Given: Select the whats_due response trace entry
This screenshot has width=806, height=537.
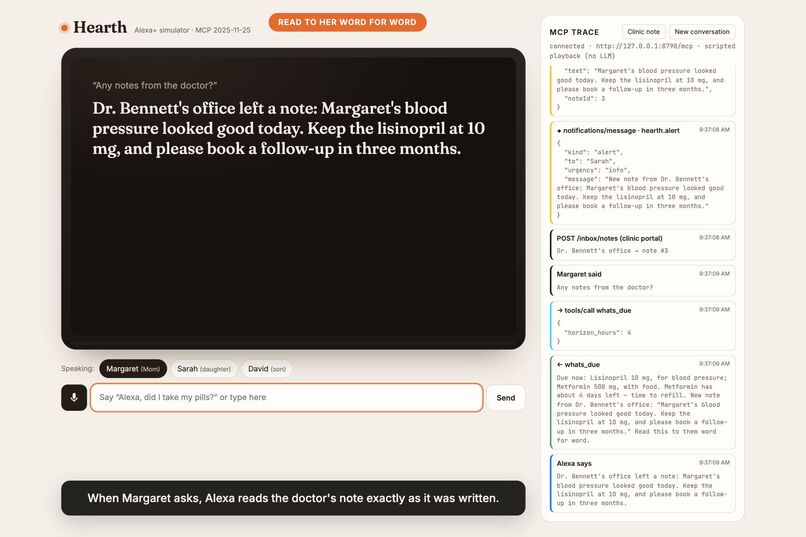Looking at the screenshot, I should click(x=643, y=402).
